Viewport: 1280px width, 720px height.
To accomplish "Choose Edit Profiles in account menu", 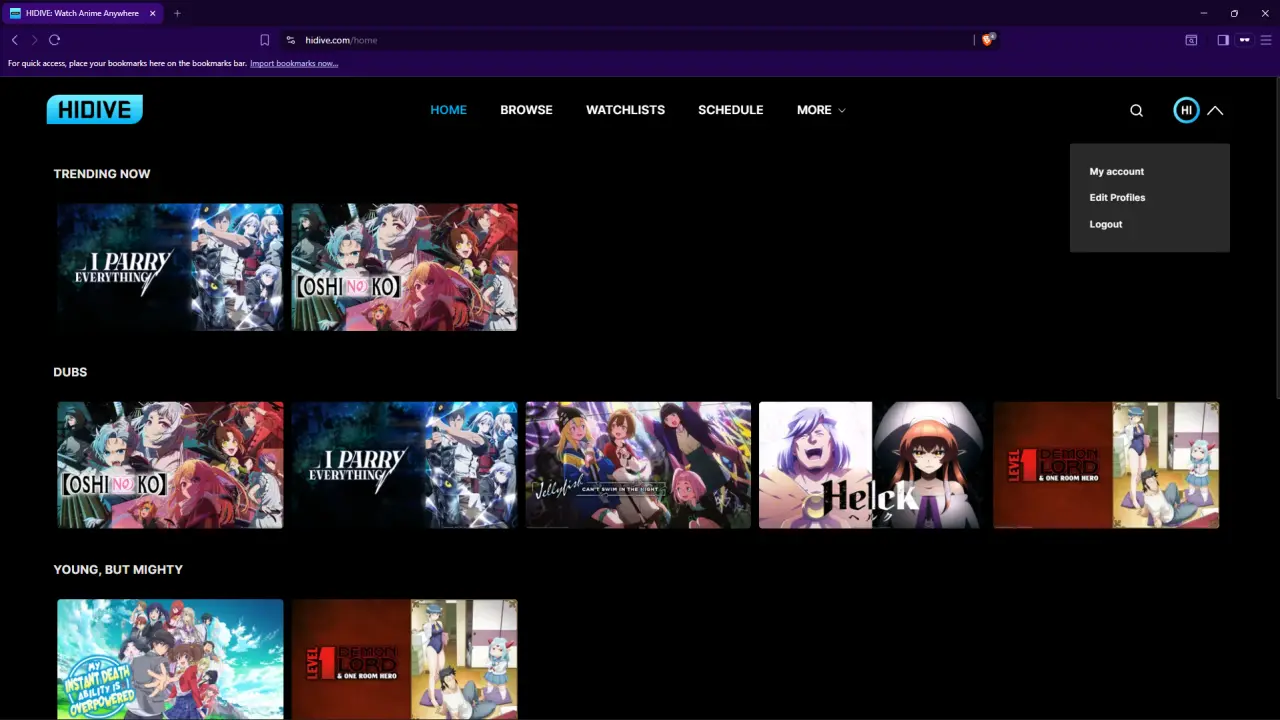I will click(x=1117, y=197).
